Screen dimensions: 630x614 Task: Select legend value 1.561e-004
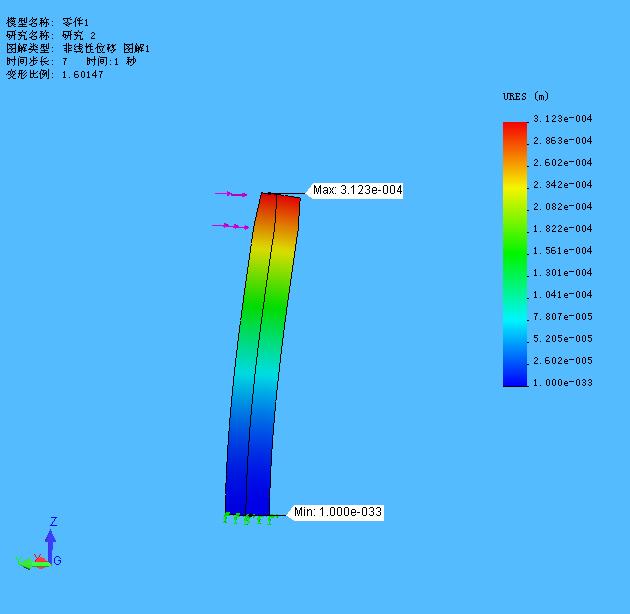tap(562, 251)
